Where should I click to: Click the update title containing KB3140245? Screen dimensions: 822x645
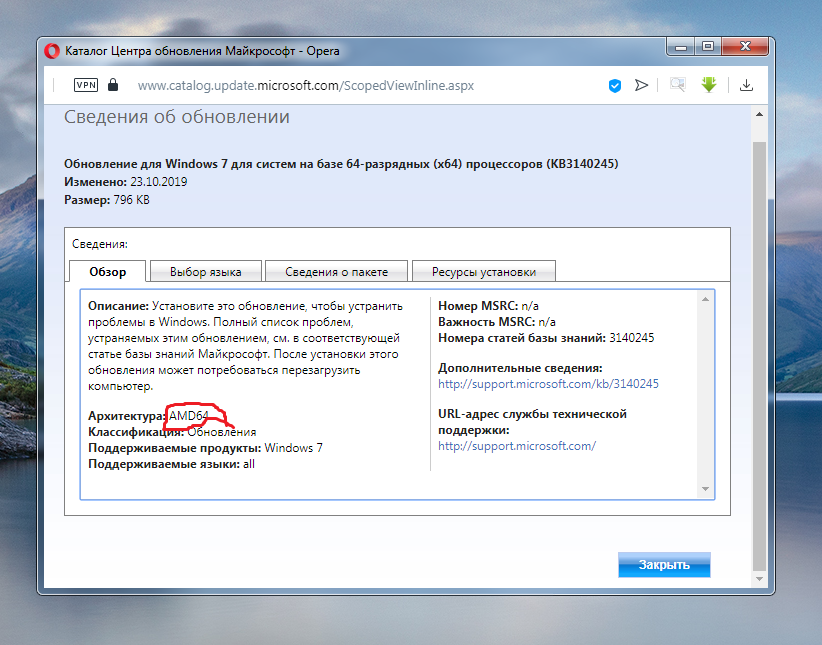click(341, 164)
